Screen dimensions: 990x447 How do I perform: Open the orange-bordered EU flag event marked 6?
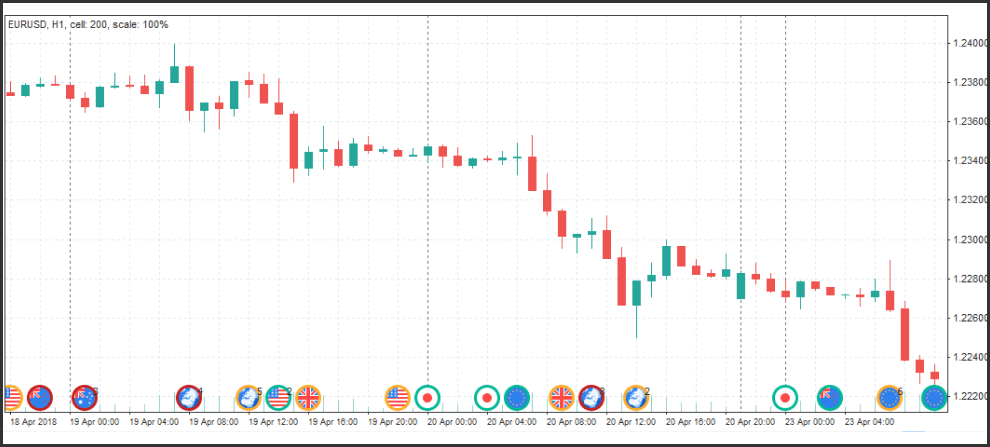(x=889, y=398)
